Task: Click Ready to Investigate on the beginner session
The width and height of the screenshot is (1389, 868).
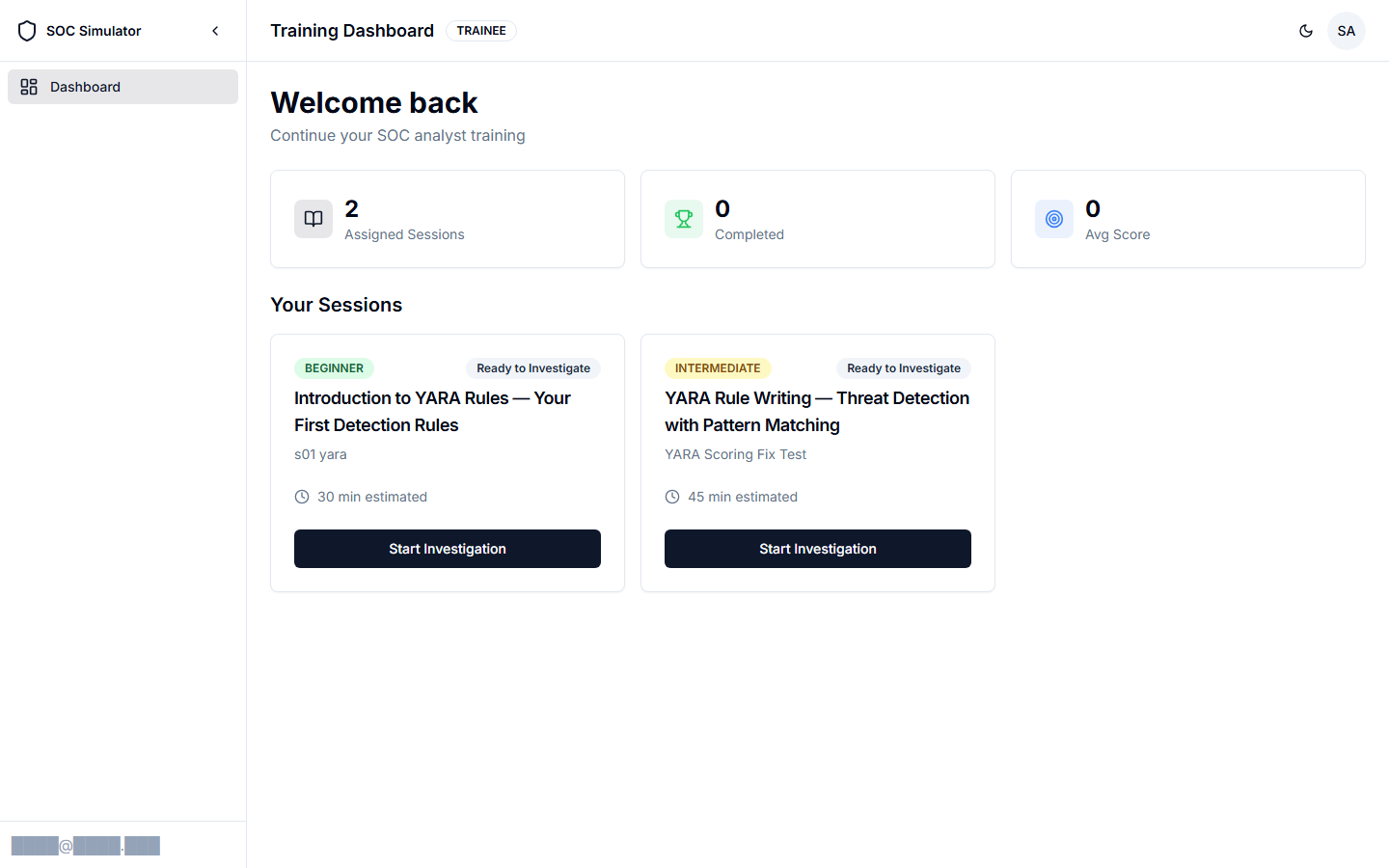Action: 532,367
